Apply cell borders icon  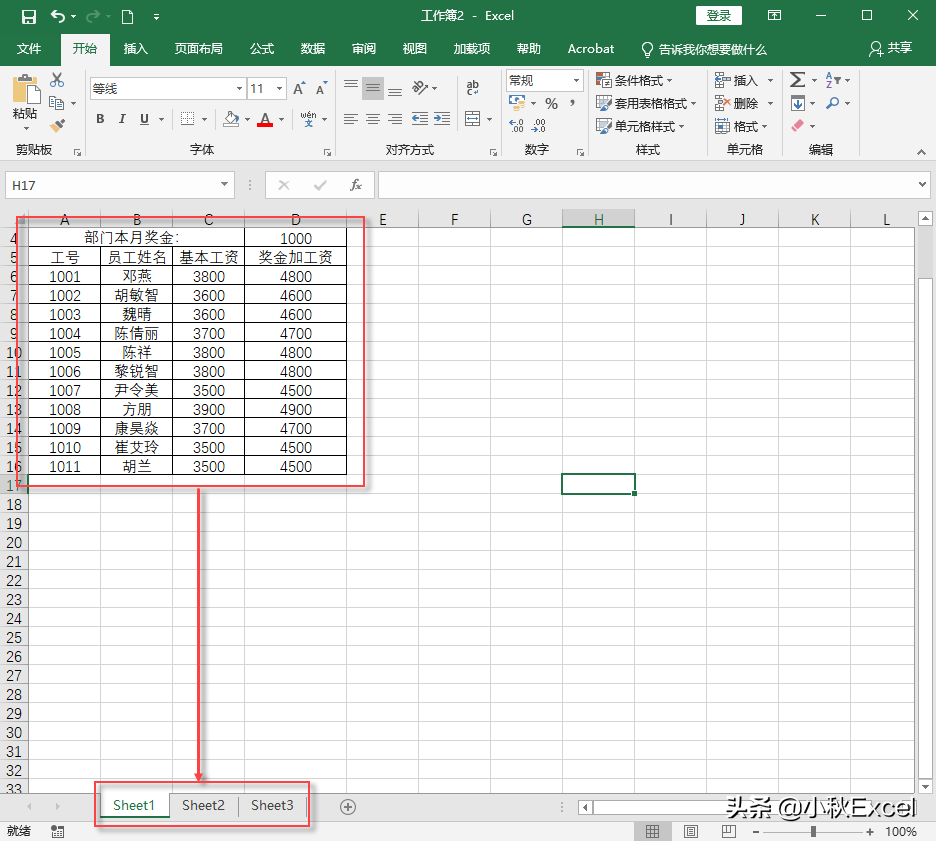[x=187, y=119]
